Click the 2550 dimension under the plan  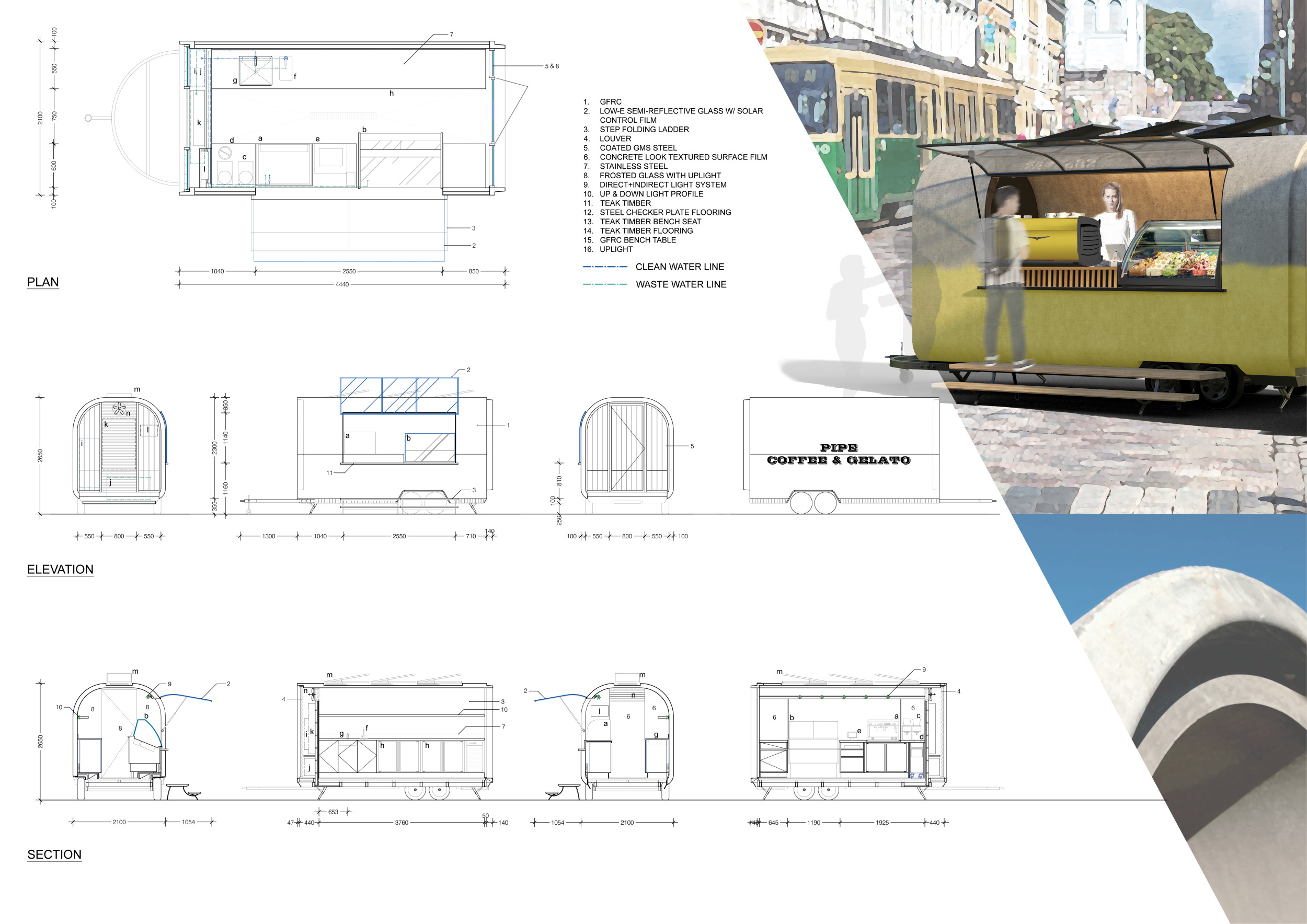coord(348,271)
